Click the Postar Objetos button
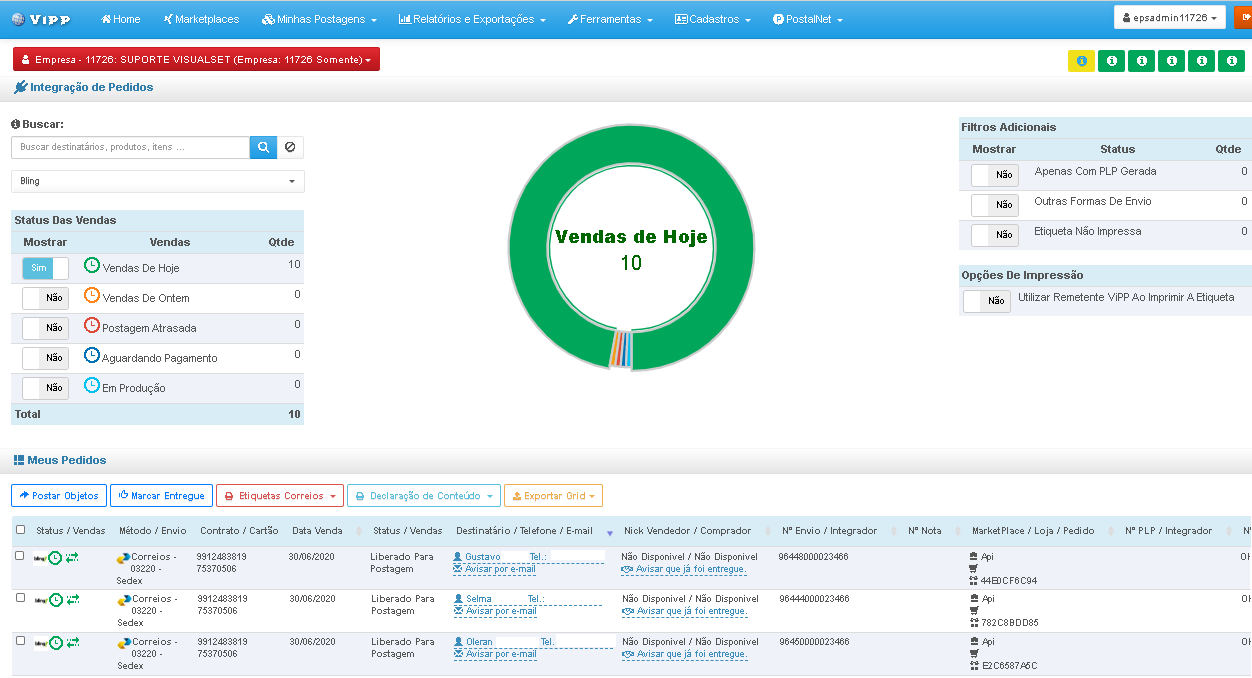Image resolution: width=1252 pixels, height=678 pixels. [59, 496]
